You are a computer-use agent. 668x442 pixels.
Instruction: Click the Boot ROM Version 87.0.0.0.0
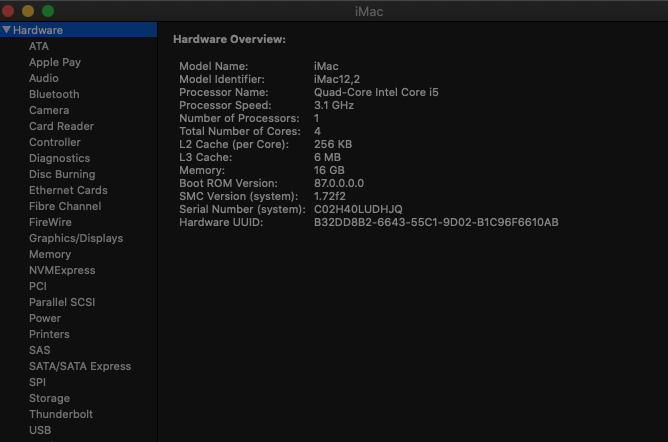339,183
